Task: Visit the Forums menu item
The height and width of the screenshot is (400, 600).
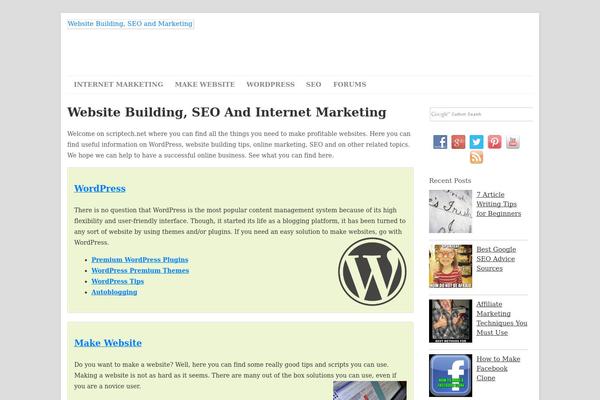Action: click(x=350, y=84)
